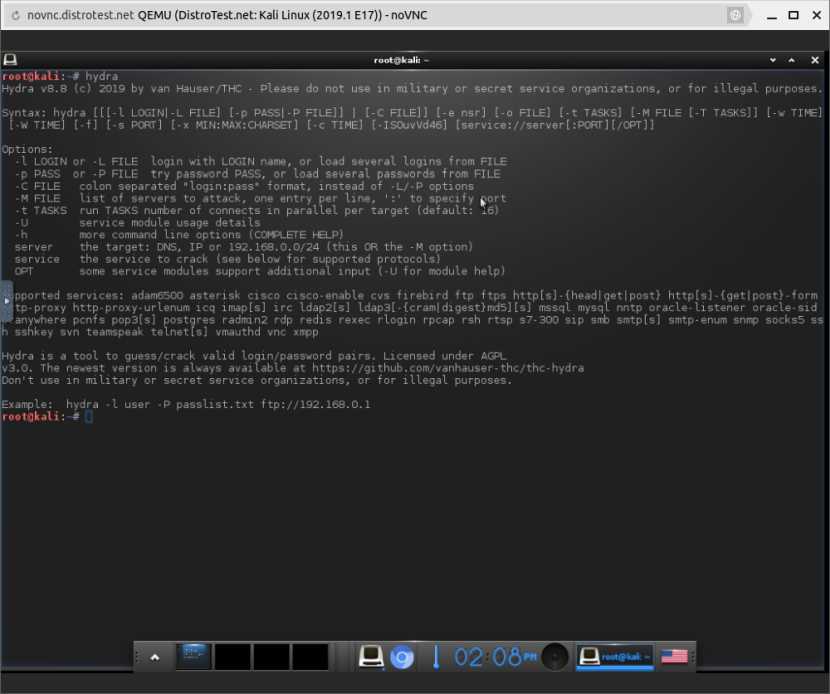Switch to the third virtual desktop in the pager
This screenshot has height=694, width=830.
272,657
